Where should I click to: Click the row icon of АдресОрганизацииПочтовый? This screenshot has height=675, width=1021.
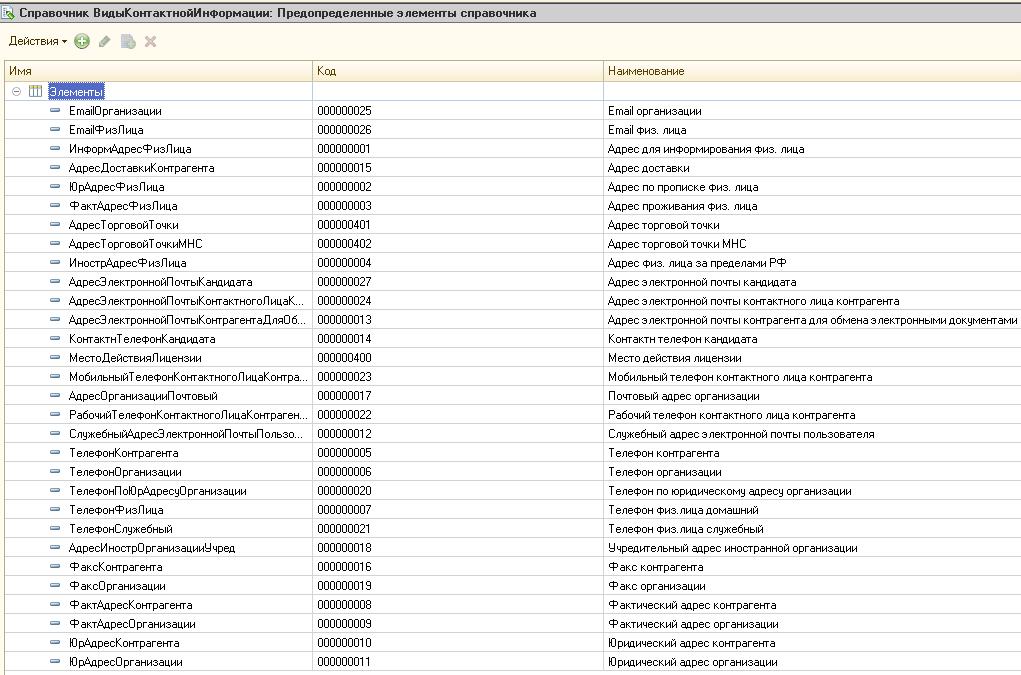pyautogui.click(x=55, y=395)
